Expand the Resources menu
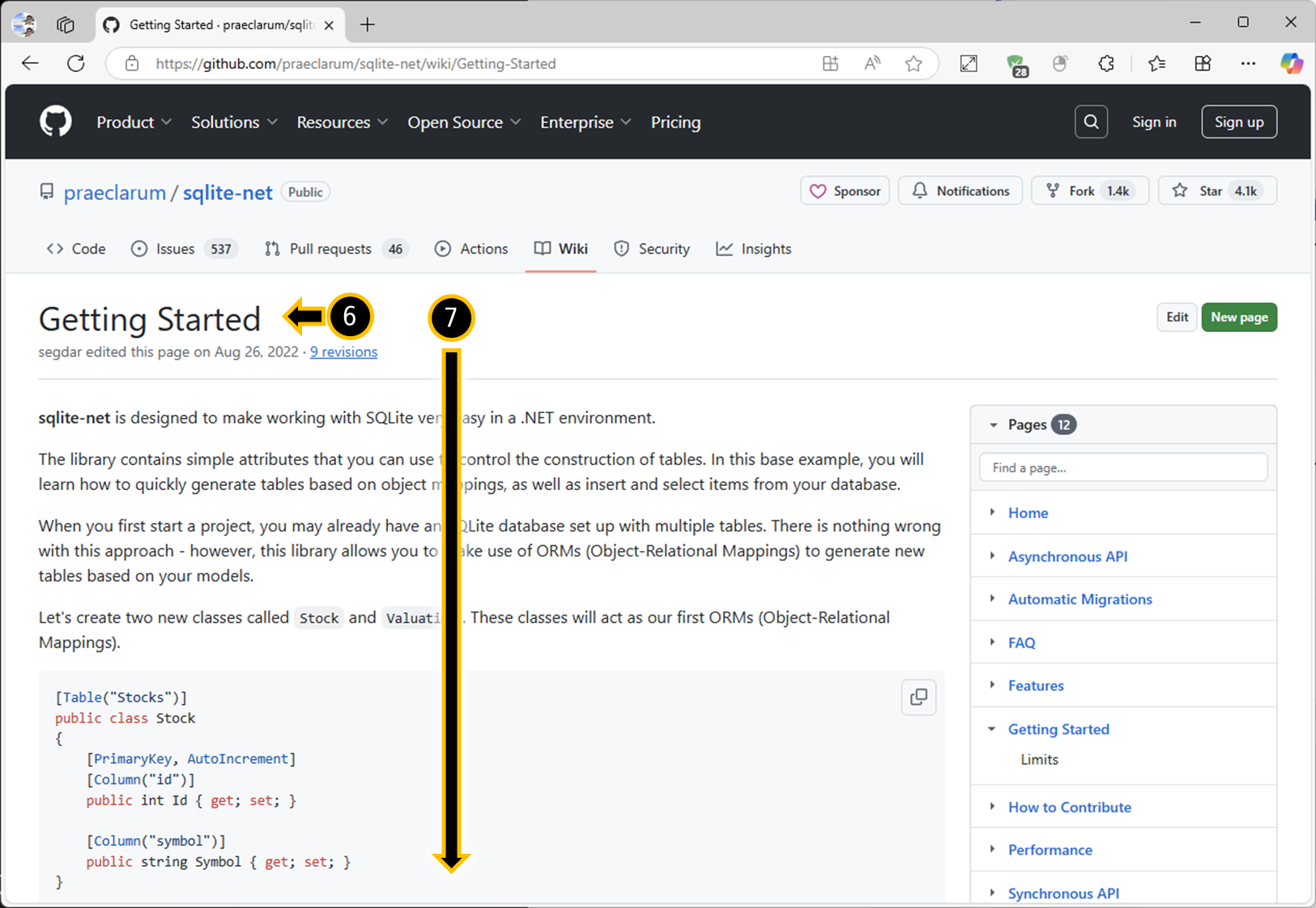This screenshot has width=1316, height=908. (x=342, y=122)
